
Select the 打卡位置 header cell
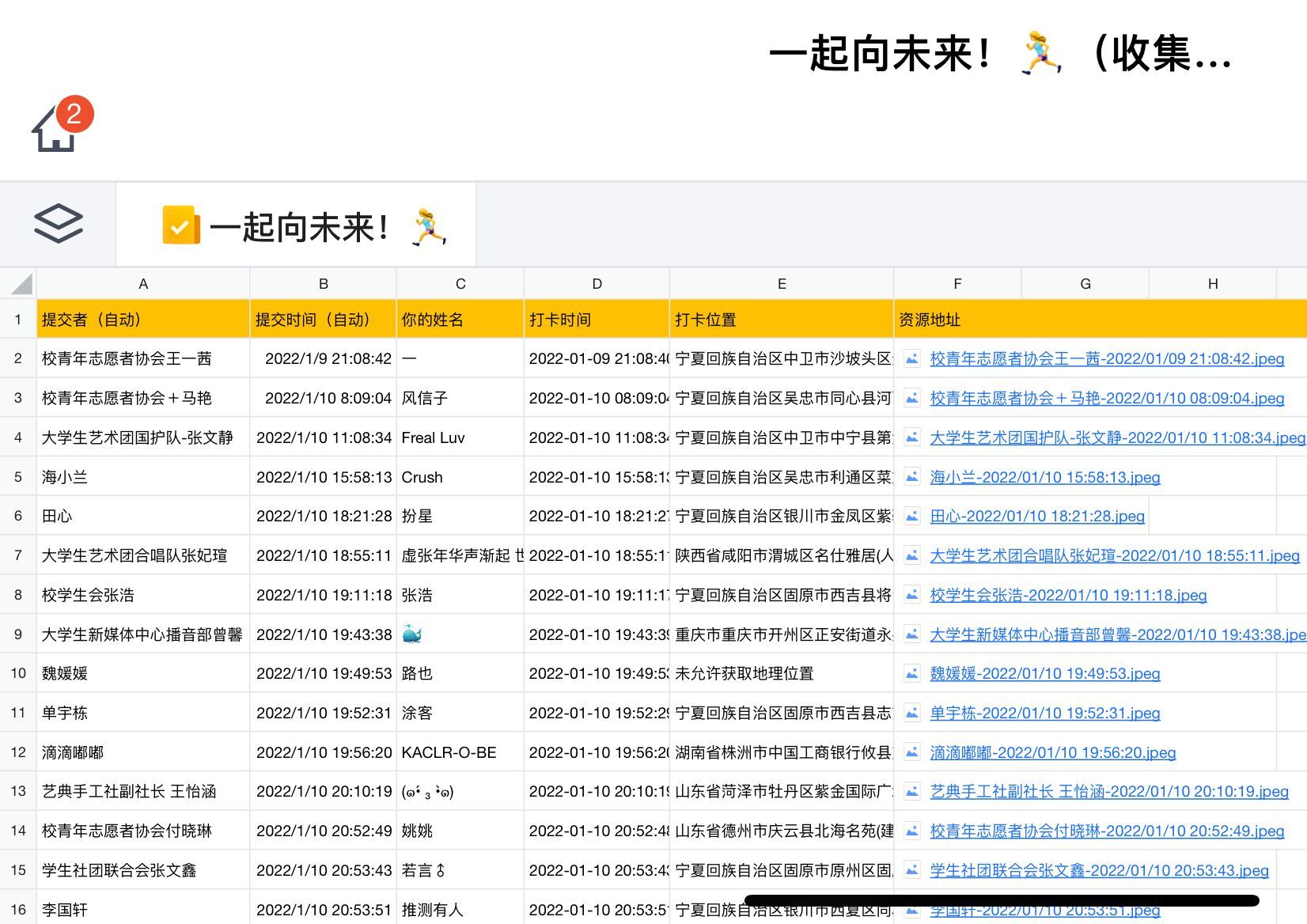point(781,320)
